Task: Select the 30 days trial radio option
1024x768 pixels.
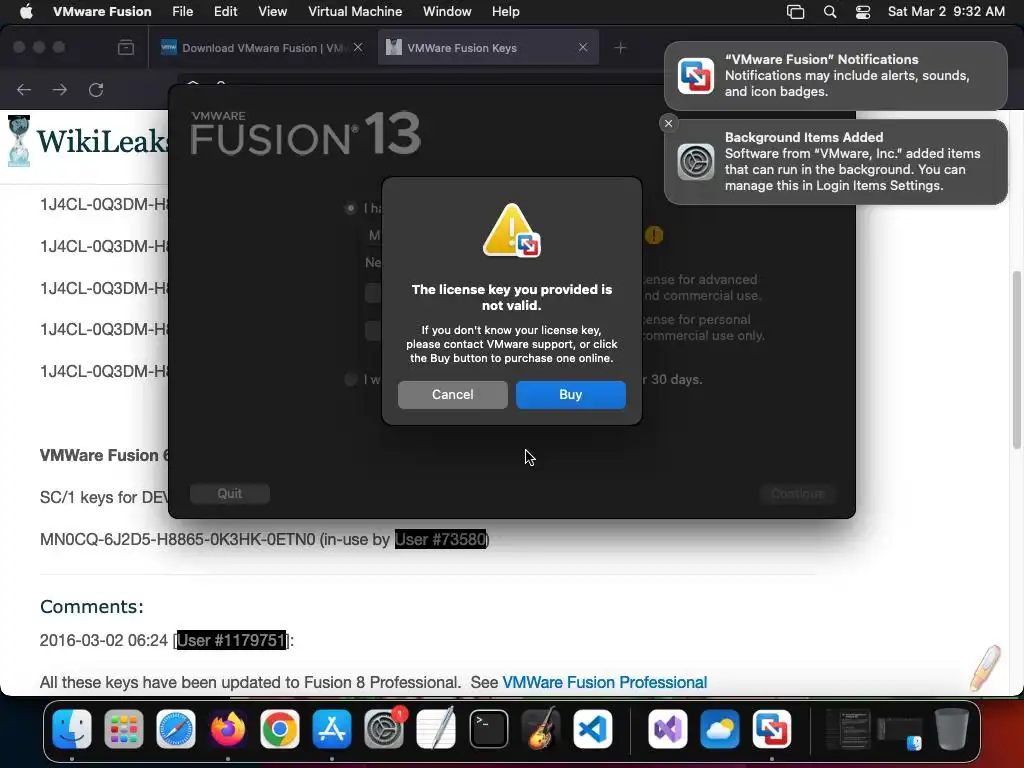Action: (351, 379)
